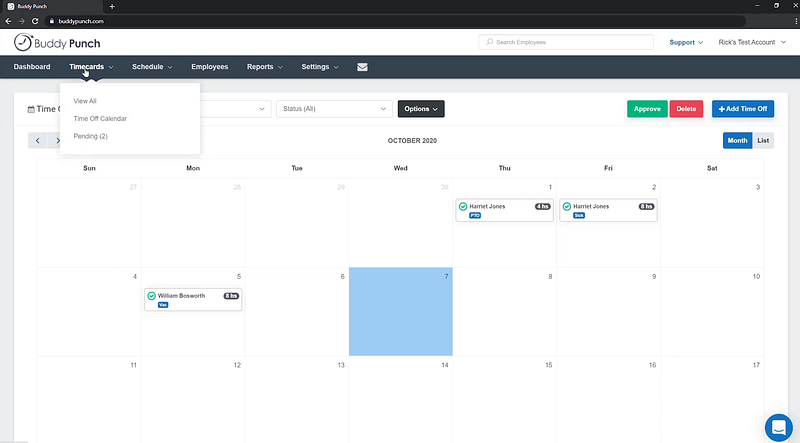This screenshot has height=443, width=800.
Task: Open Rick's Test Account dropdown
Action: click(x=752, y=42)
